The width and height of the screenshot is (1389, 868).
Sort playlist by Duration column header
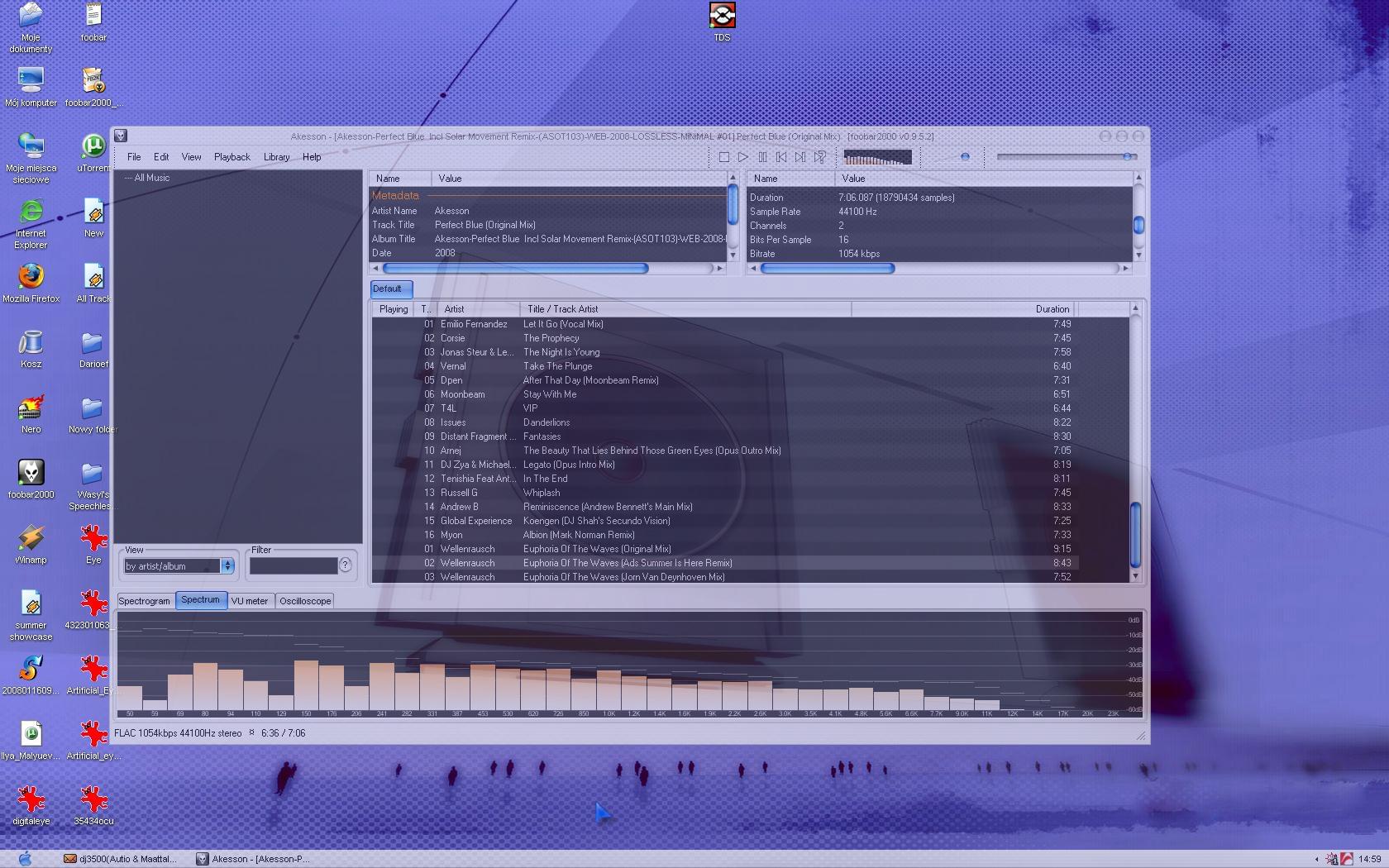[1052, 309]
